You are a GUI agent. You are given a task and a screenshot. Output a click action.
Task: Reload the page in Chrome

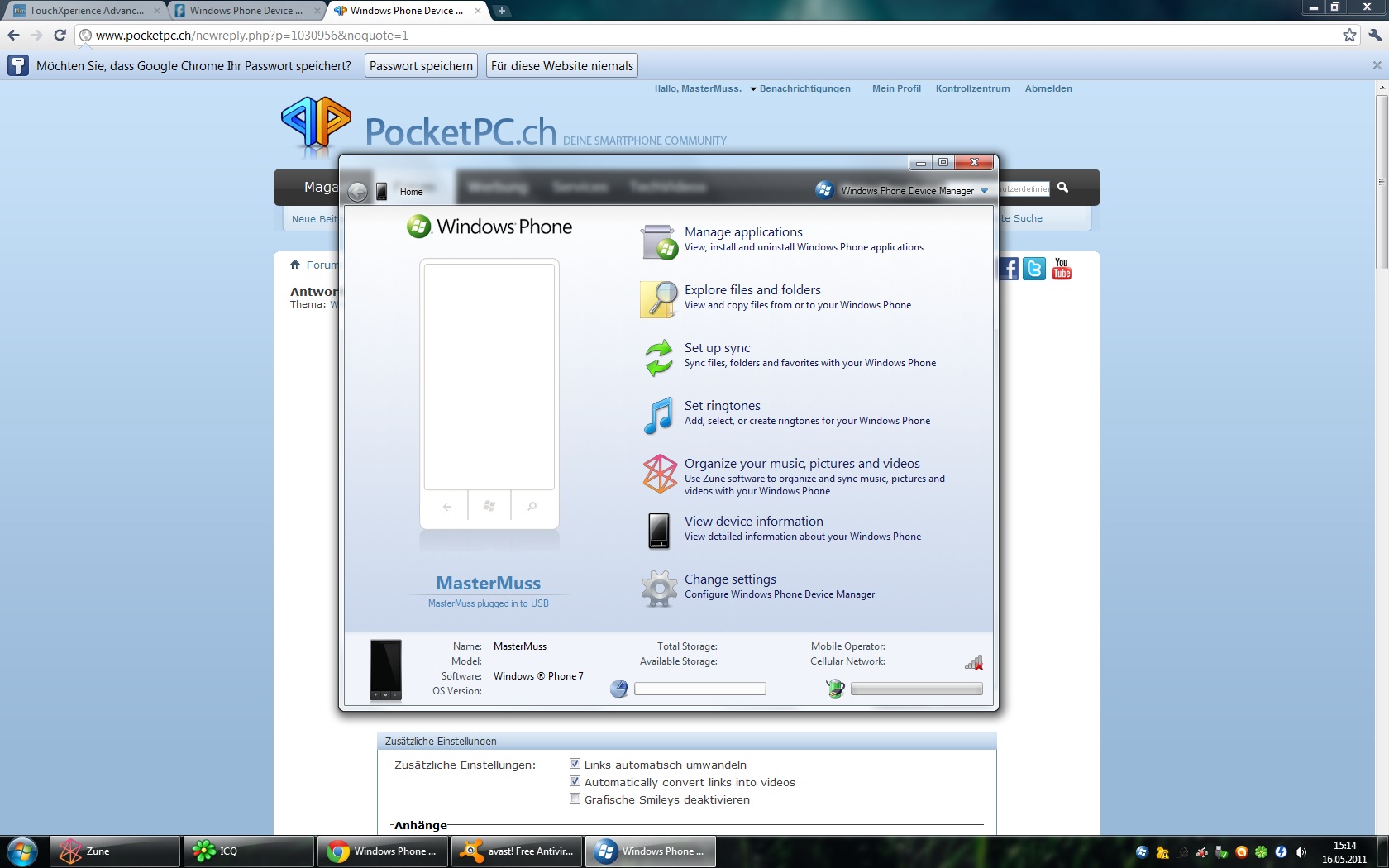point(60,35)
